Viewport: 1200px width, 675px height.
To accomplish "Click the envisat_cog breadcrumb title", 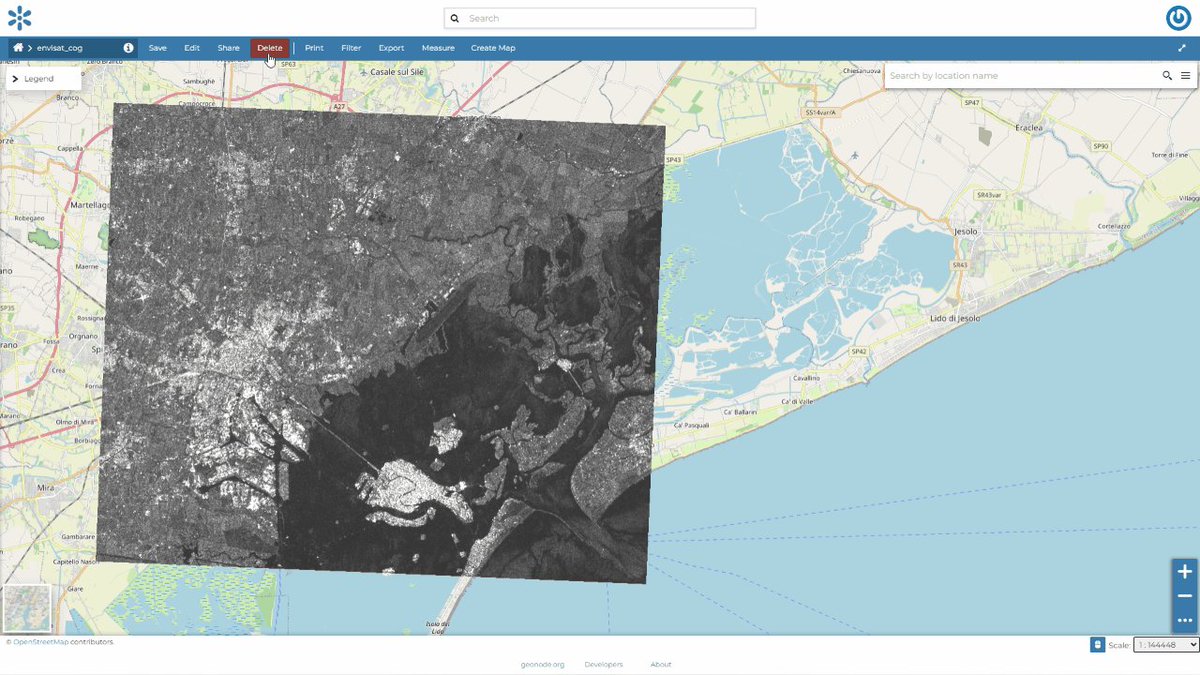I will (x=60, y=48).
